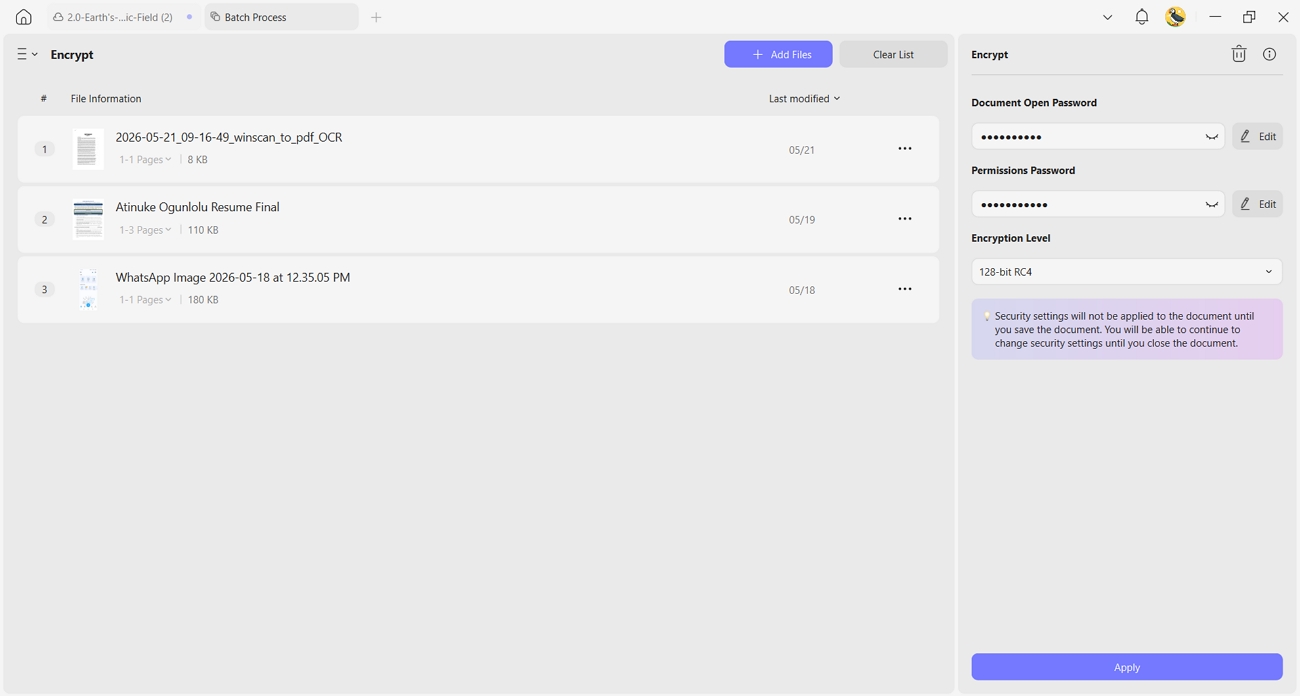Click the Apply button
Viewport: 1300px width, 696px height.
pyautogui.click(x=1126, y=667)
